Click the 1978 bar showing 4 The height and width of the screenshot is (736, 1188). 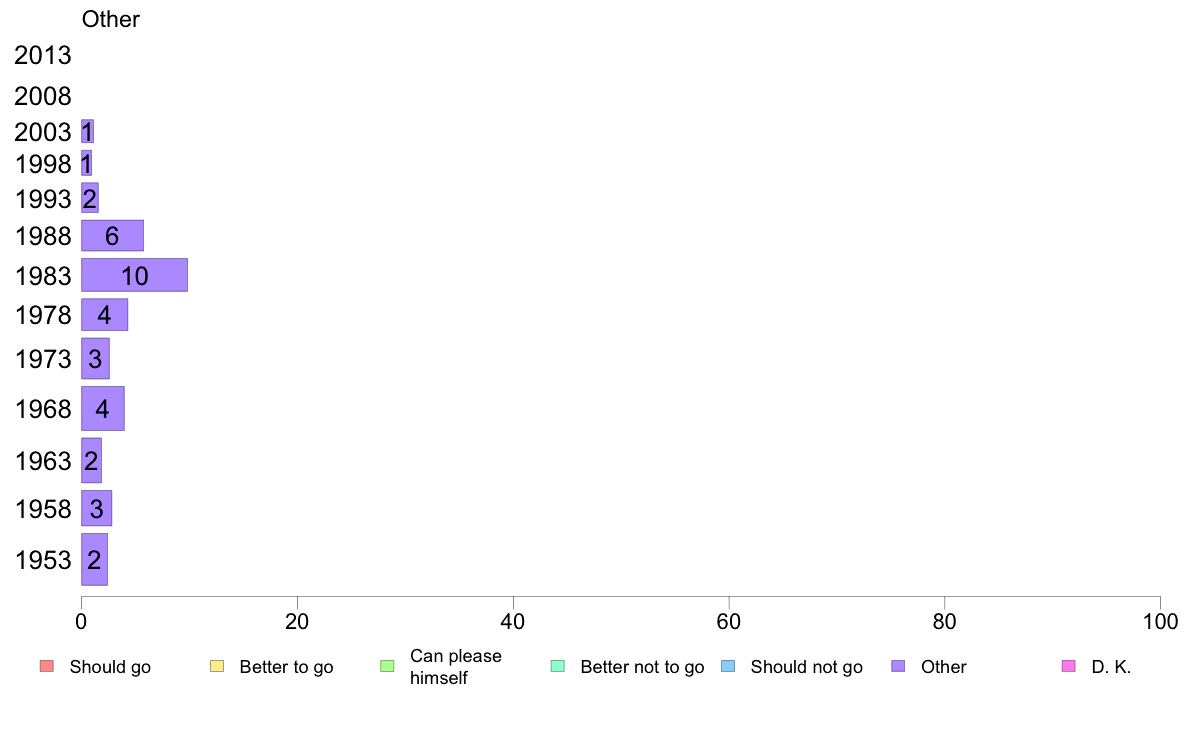click(x=105, y=315)
